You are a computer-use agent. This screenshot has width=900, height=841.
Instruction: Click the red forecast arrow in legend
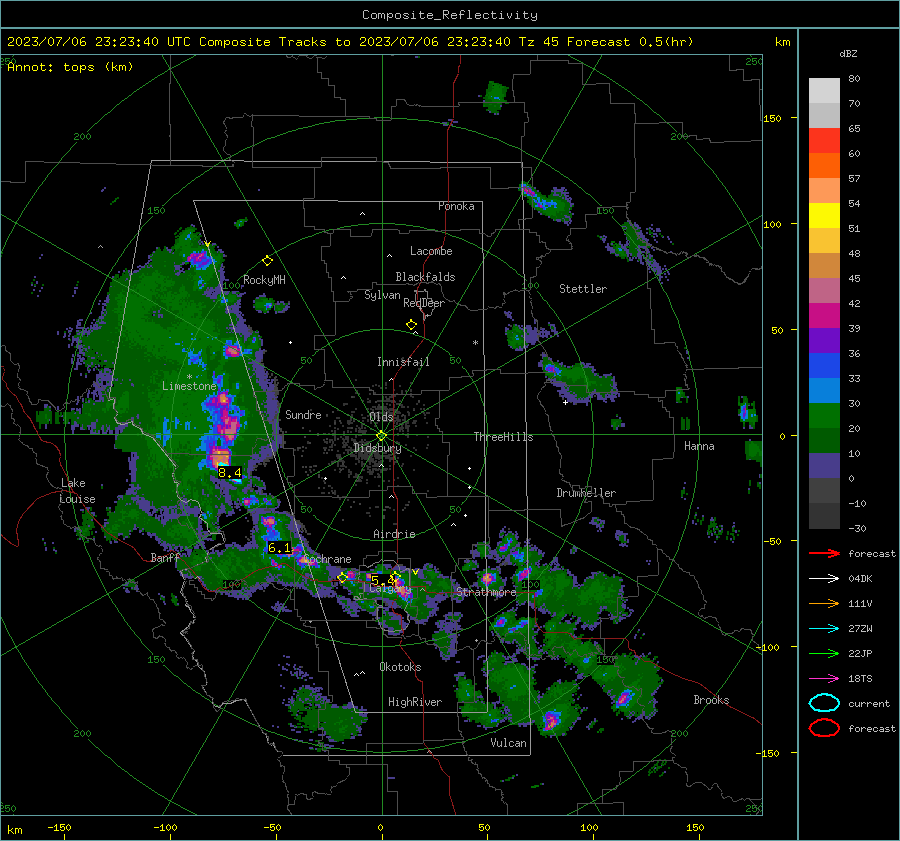(x=824, y=553)
